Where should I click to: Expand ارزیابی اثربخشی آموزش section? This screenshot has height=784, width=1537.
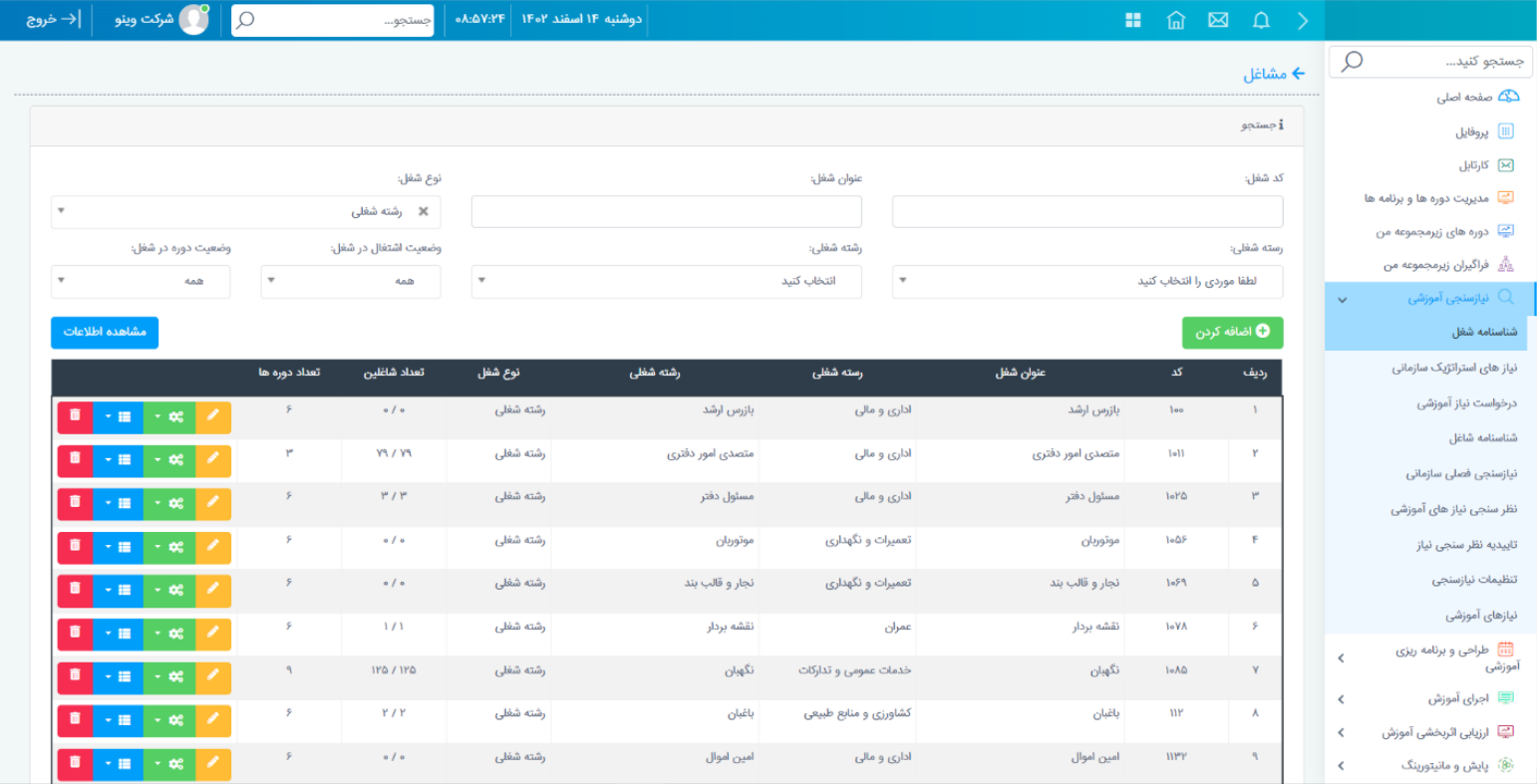point(1430,732)
